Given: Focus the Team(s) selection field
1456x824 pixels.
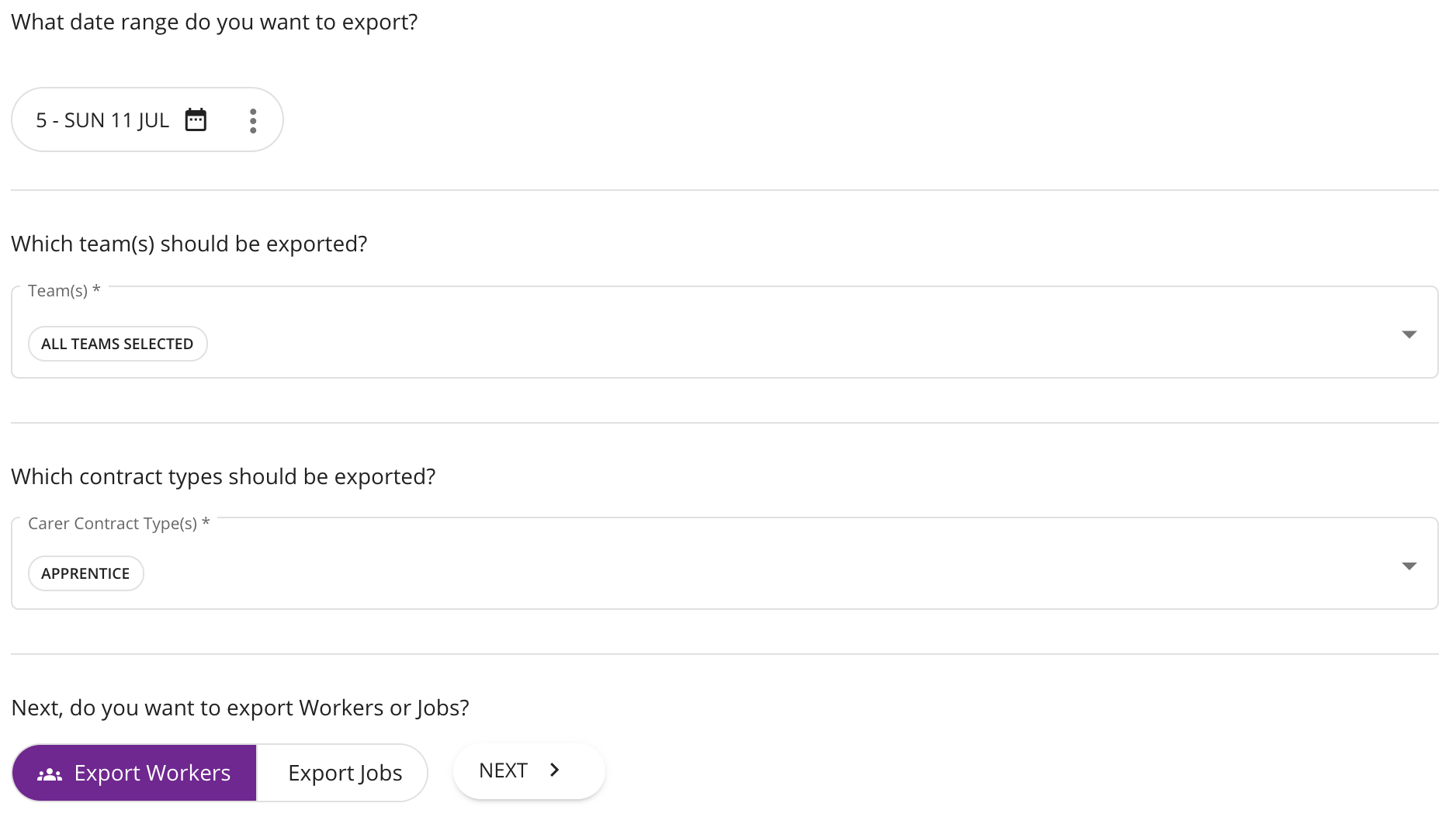Looking at the screenshot, I should [x=725, y=332].
